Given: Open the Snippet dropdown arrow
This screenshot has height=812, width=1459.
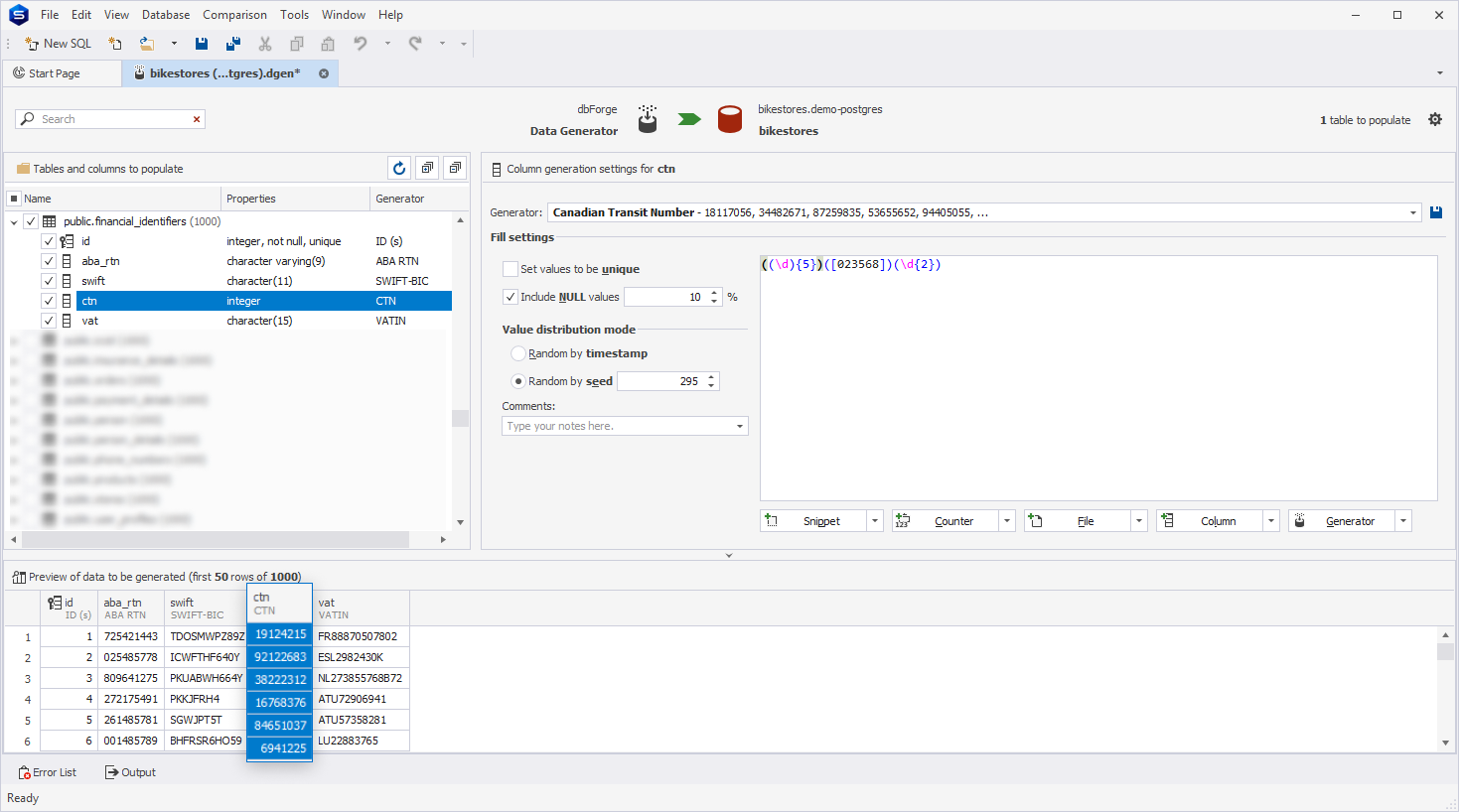Looking at the screenshot, I should (x=875, y=521).
